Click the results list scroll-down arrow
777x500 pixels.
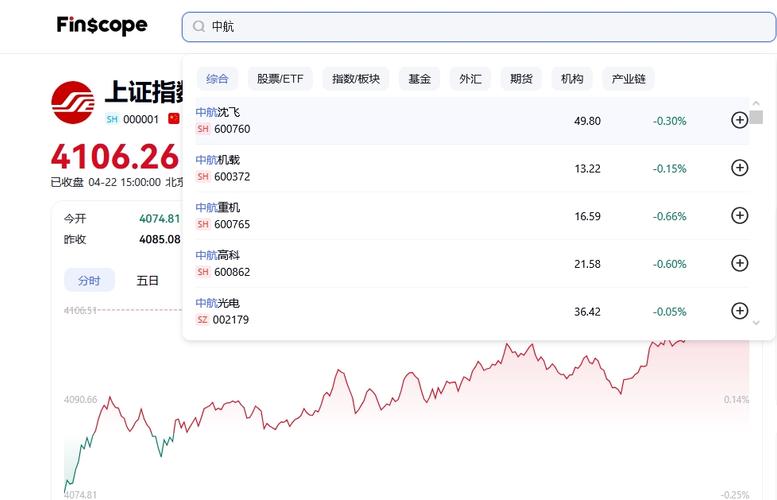[x=756, y=323]
